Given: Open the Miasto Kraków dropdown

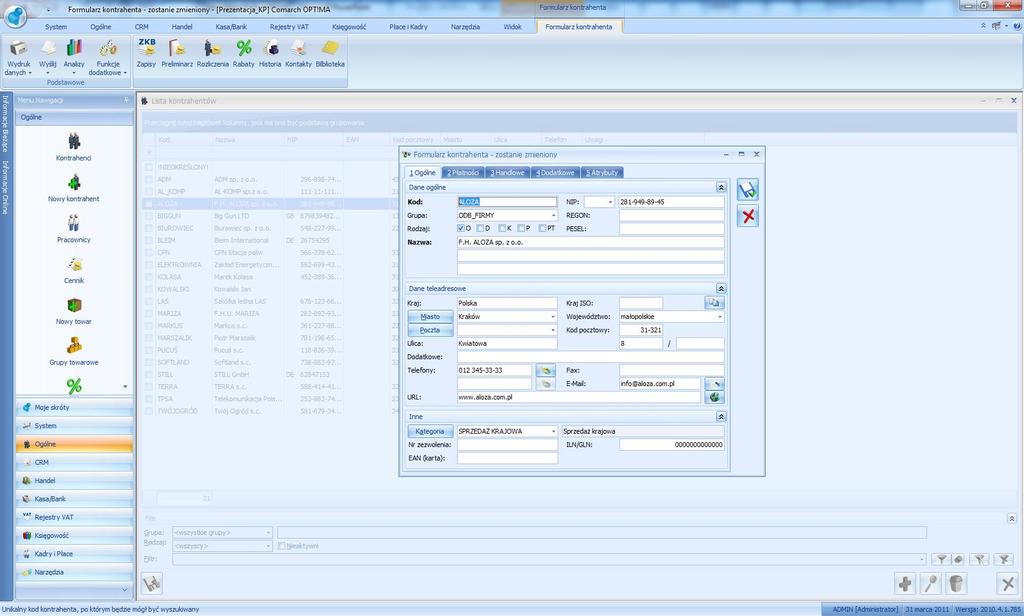Looking at the screenshot, I should click(x=553, y=317).
